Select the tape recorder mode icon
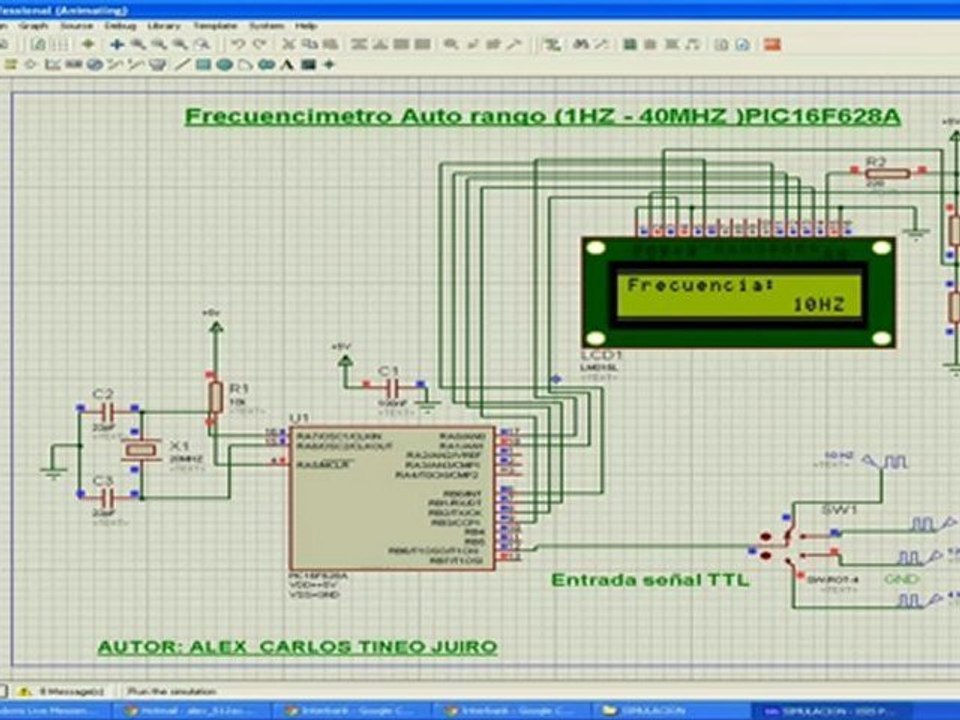Image resolution: width=960 pixels, height=720 pixels. coord(73,64)
